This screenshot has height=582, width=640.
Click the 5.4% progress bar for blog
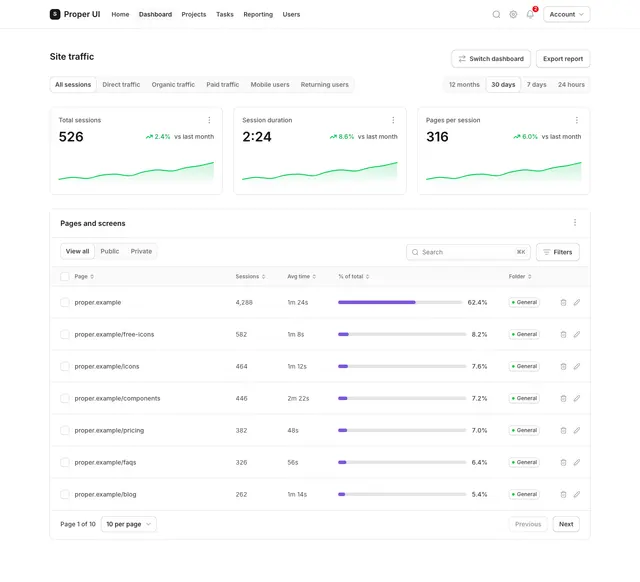tap(402, 494)
